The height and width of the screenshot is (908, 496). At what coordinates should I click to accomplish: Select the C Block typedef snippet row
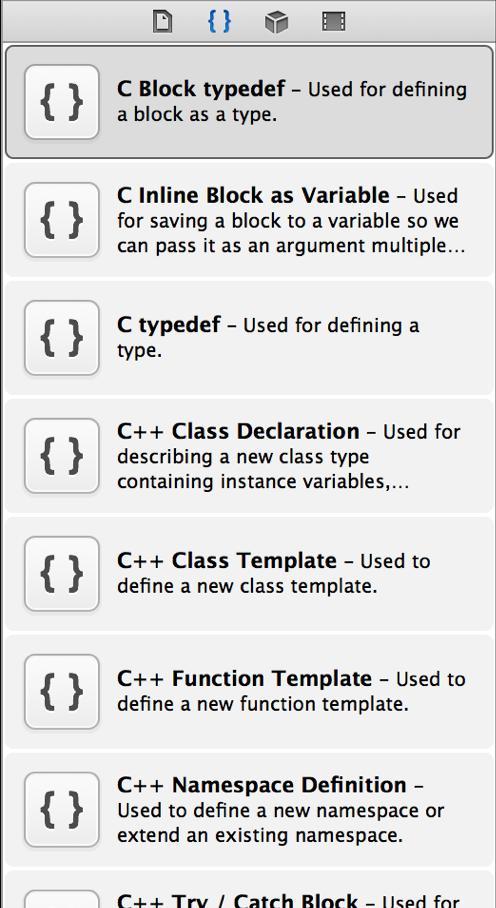[x=249, y=102]
